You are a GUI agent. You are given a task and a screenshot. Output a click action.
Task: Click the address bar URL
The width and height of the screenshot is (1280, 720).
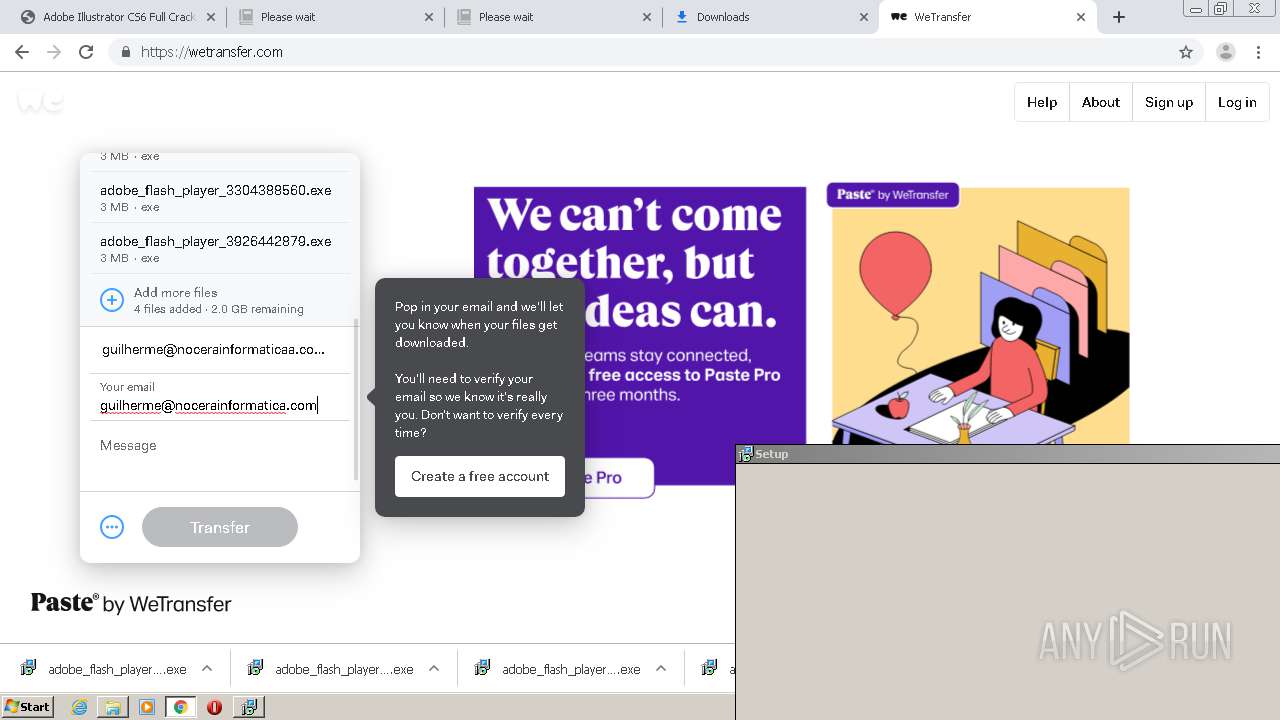click(212, 52)
